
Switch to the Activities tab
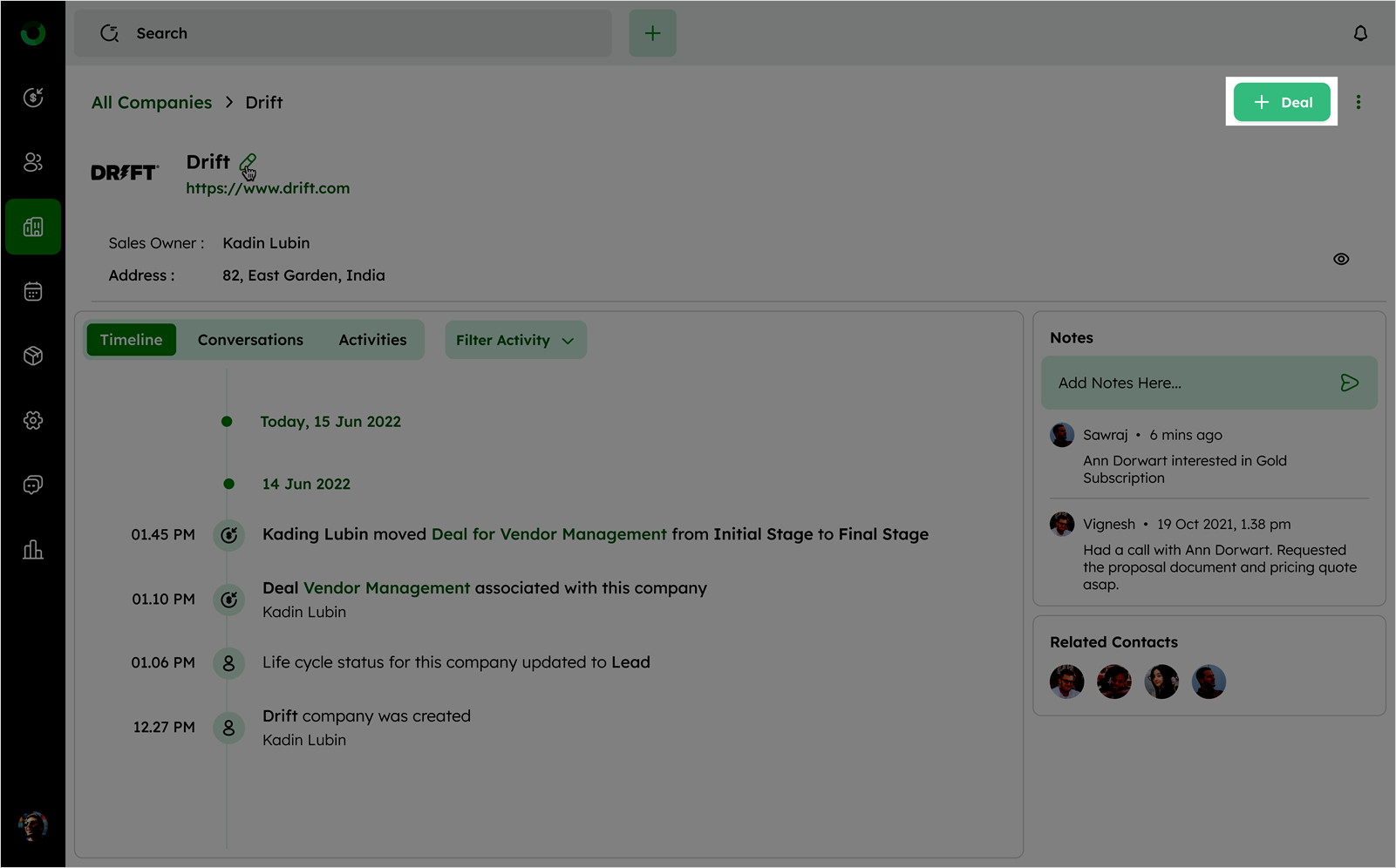[372, 340]
